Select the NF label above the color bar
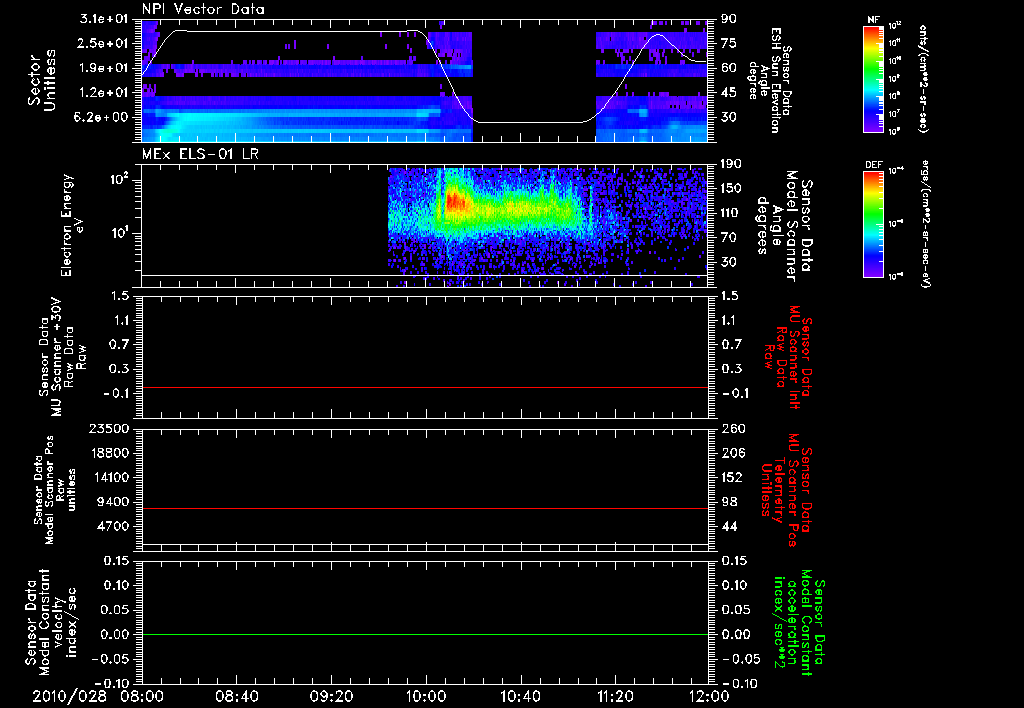1024x708 pixels. (873, 20)
